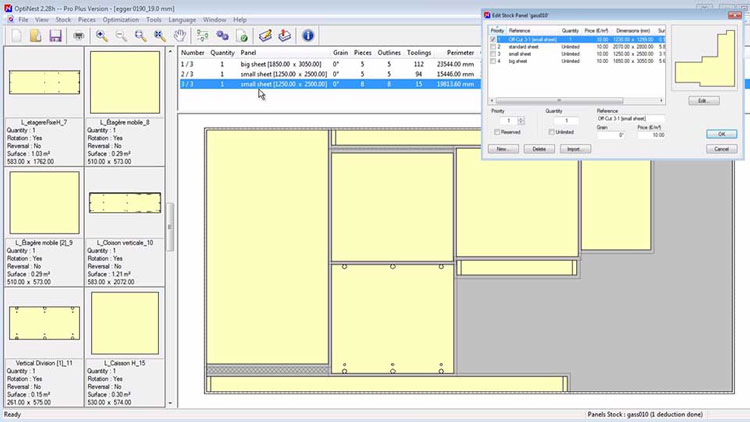
Task: Enable the Reserved checkbox
Action: coord(497,132)
